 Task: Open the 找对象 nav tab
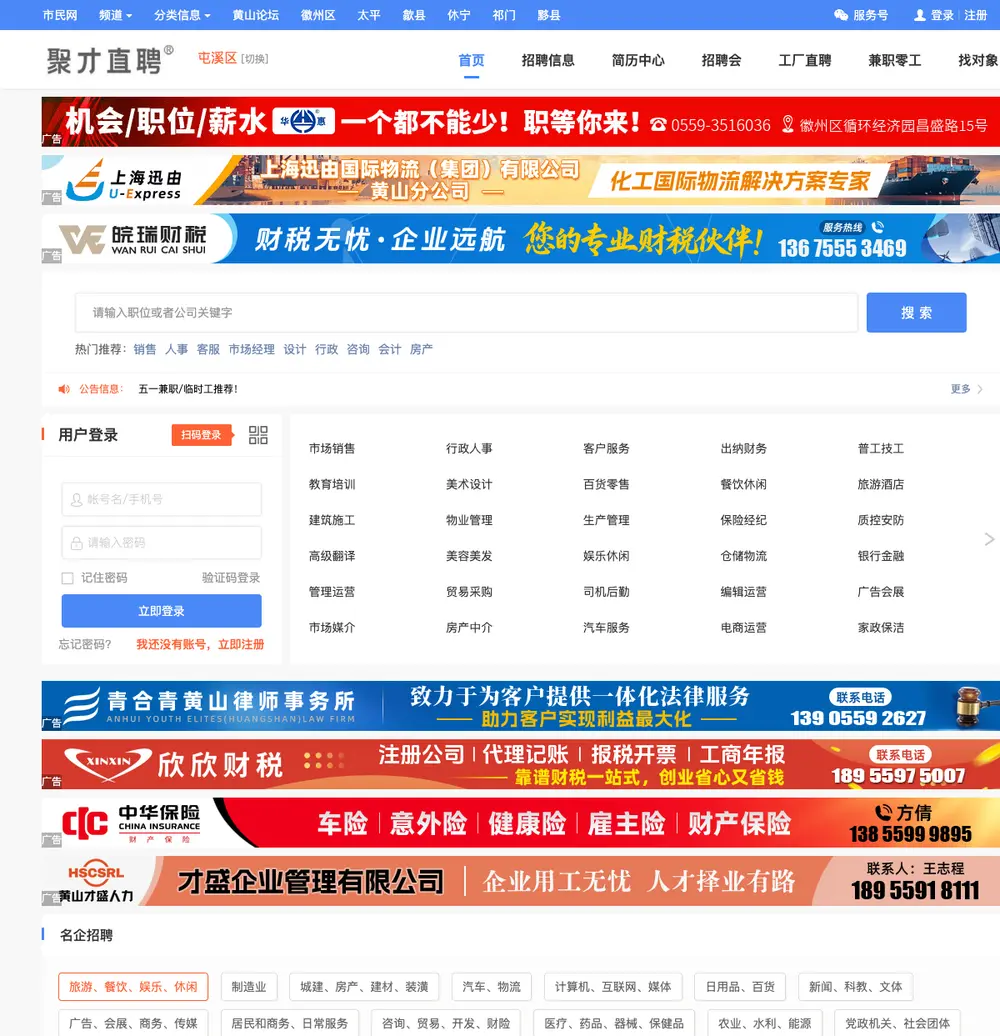point(978,61)
